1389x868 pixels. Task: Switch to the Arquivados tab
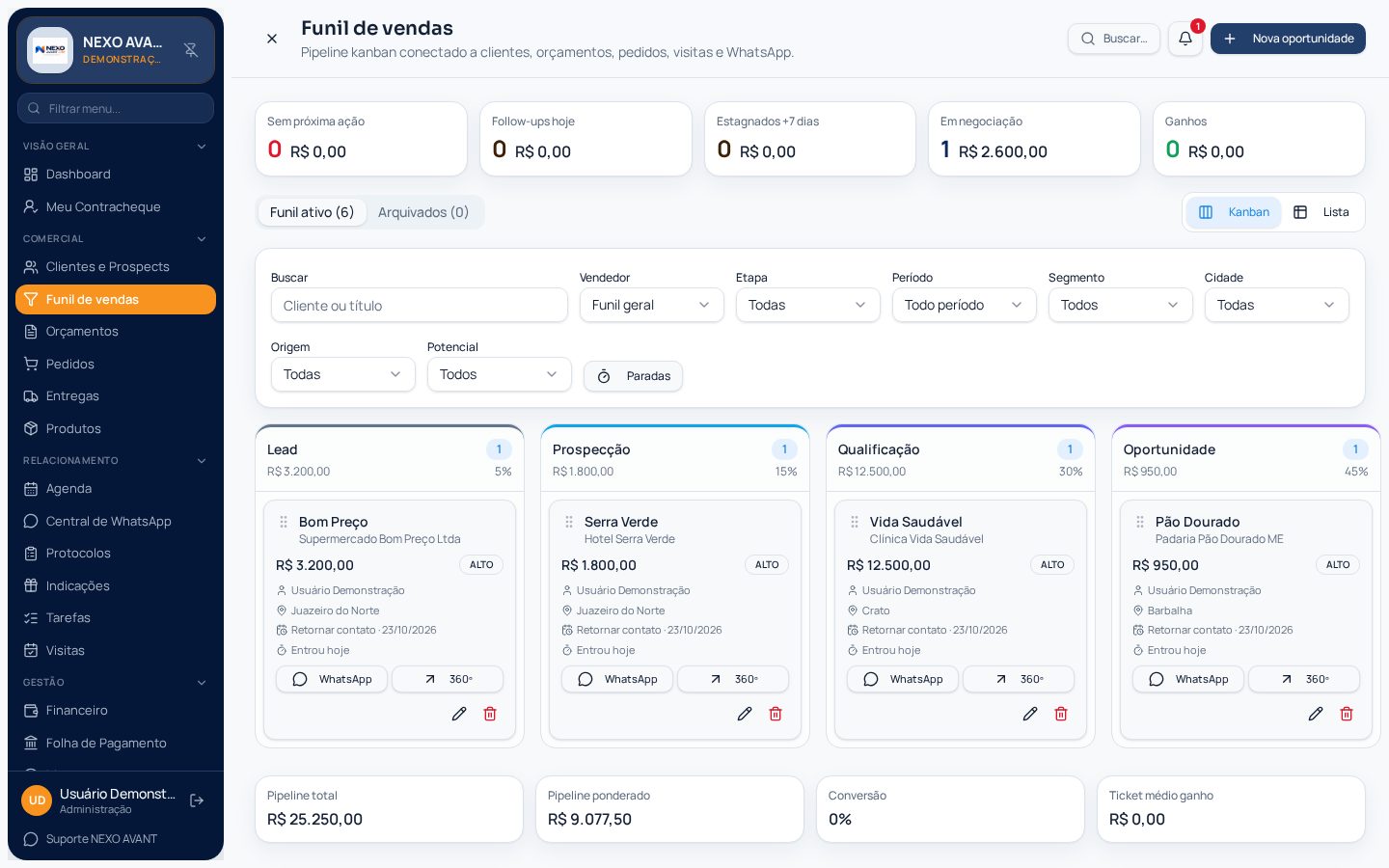[x=423, y=212]
